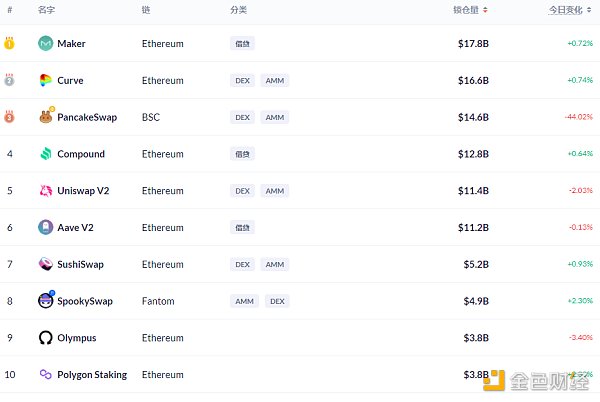
Task: Click the AMM tag in SushiSwap row
Action: tap(274, 264)
